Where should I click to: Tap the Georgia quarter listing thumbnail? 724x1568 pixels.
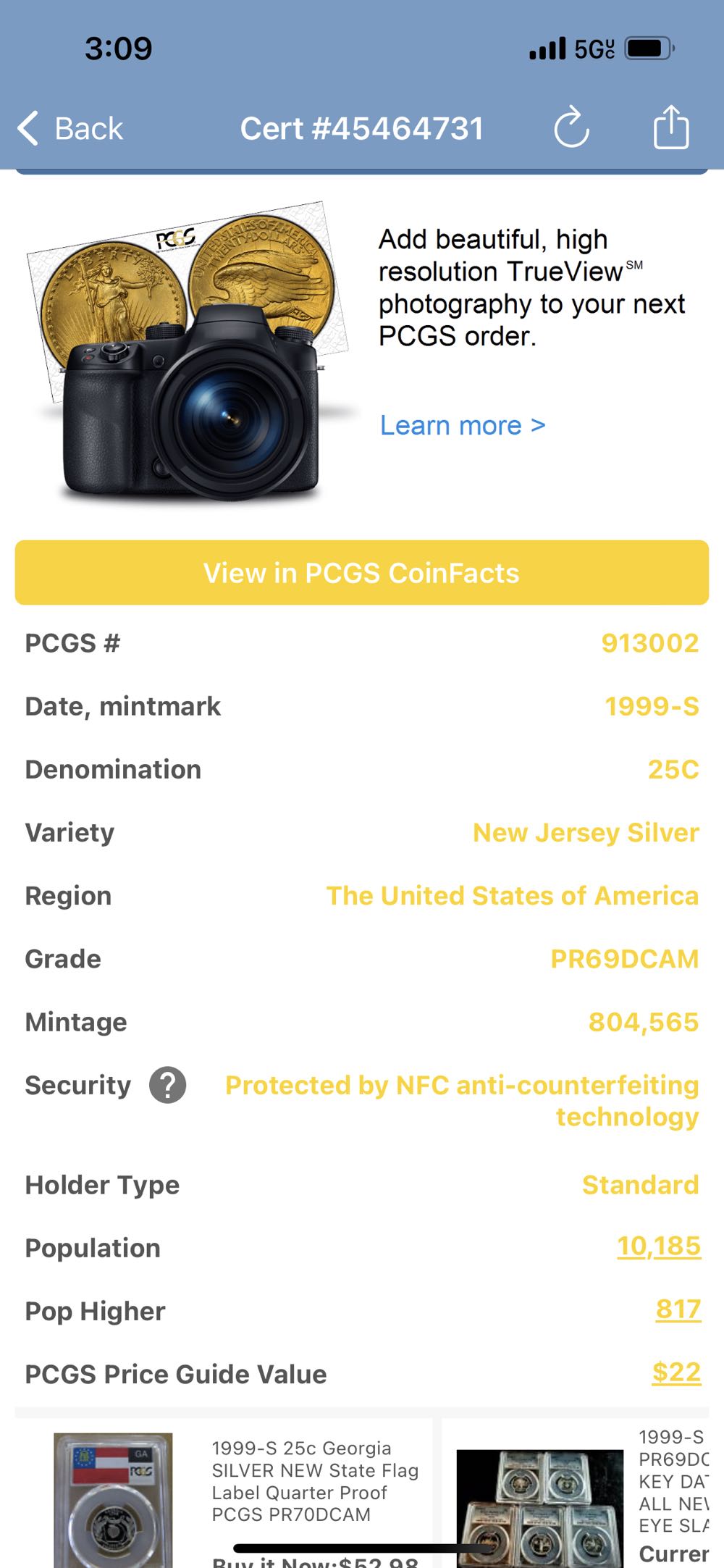click(x=113, y=1499)
